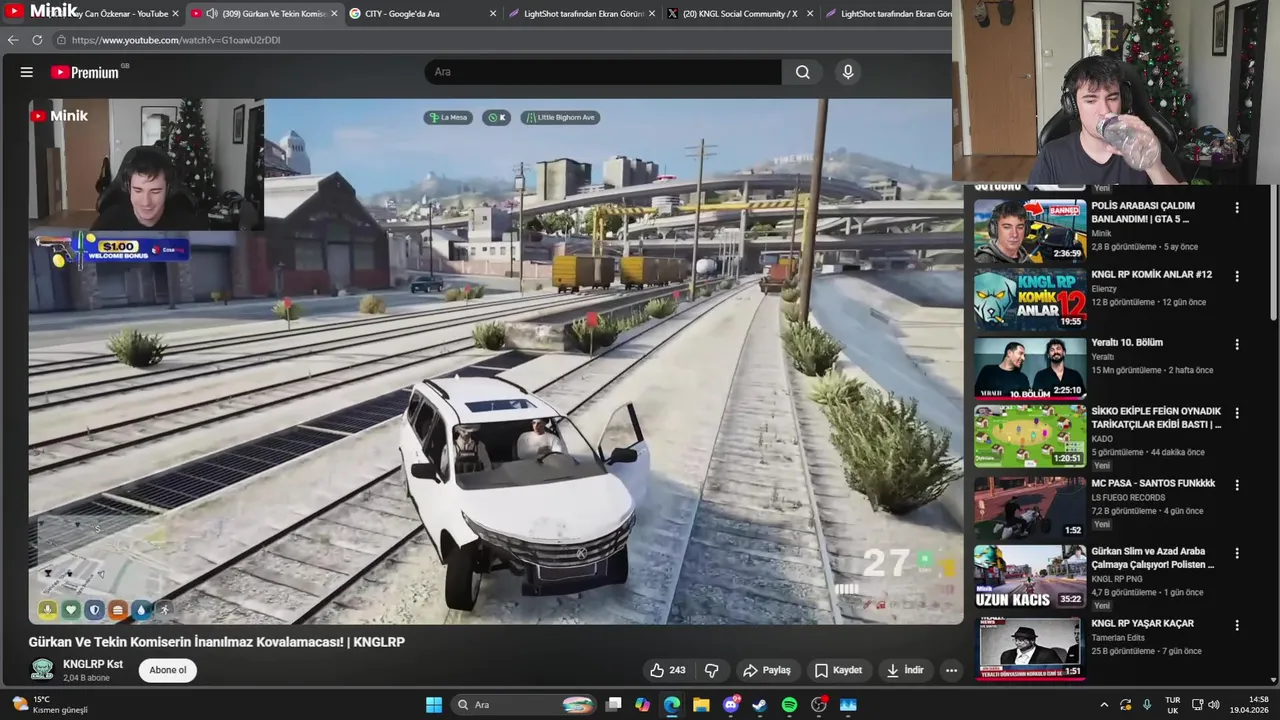
Task: Open 'SİKKO EKİPLE FEİGN OYNADIK' video title
Action: click(x=1156, y=417)
